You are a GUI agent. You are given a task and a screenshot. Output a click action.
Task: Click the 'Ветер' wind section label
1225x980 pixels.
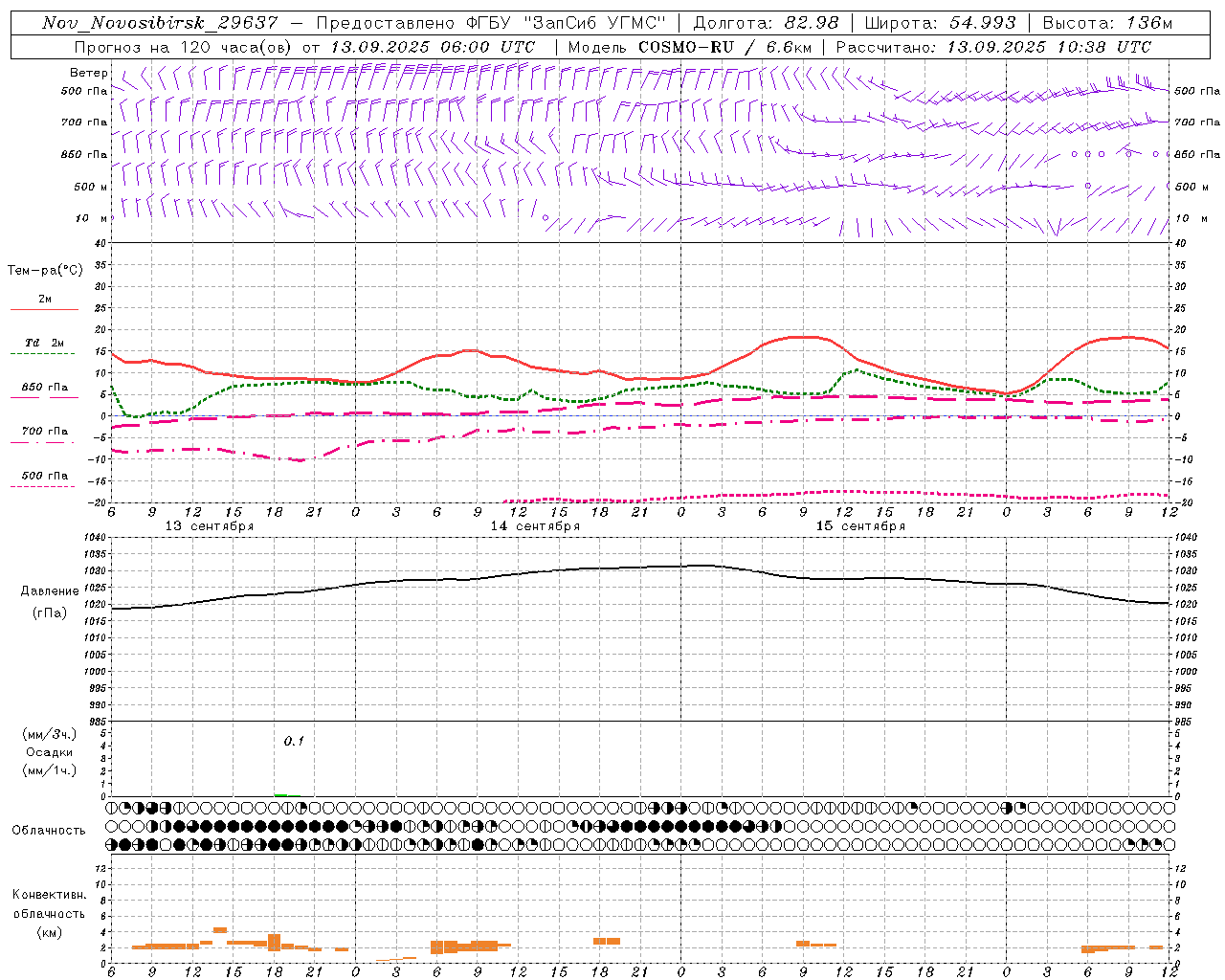pos(88,73)
